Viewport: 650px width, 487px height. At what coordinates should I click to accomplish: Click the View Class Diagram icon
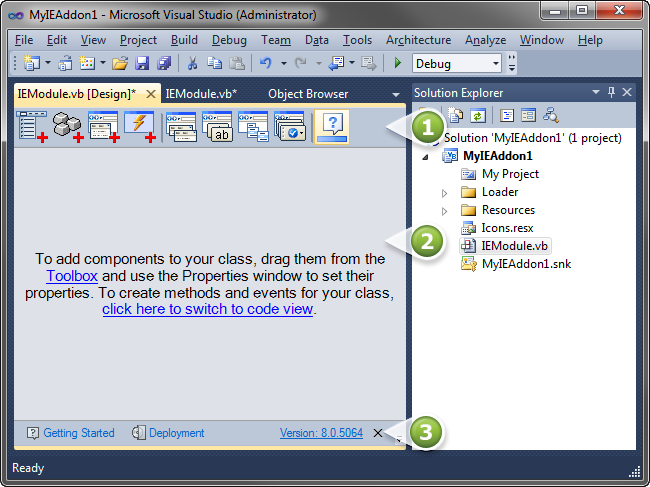(551, 115)
